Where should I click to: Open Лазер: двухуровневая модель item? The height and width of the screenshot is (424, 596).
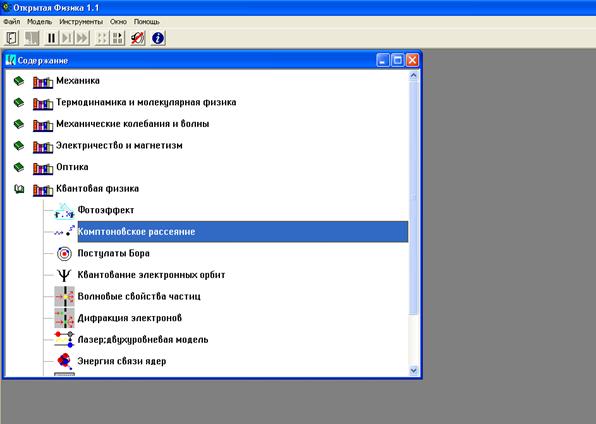[x=143, y=340]
